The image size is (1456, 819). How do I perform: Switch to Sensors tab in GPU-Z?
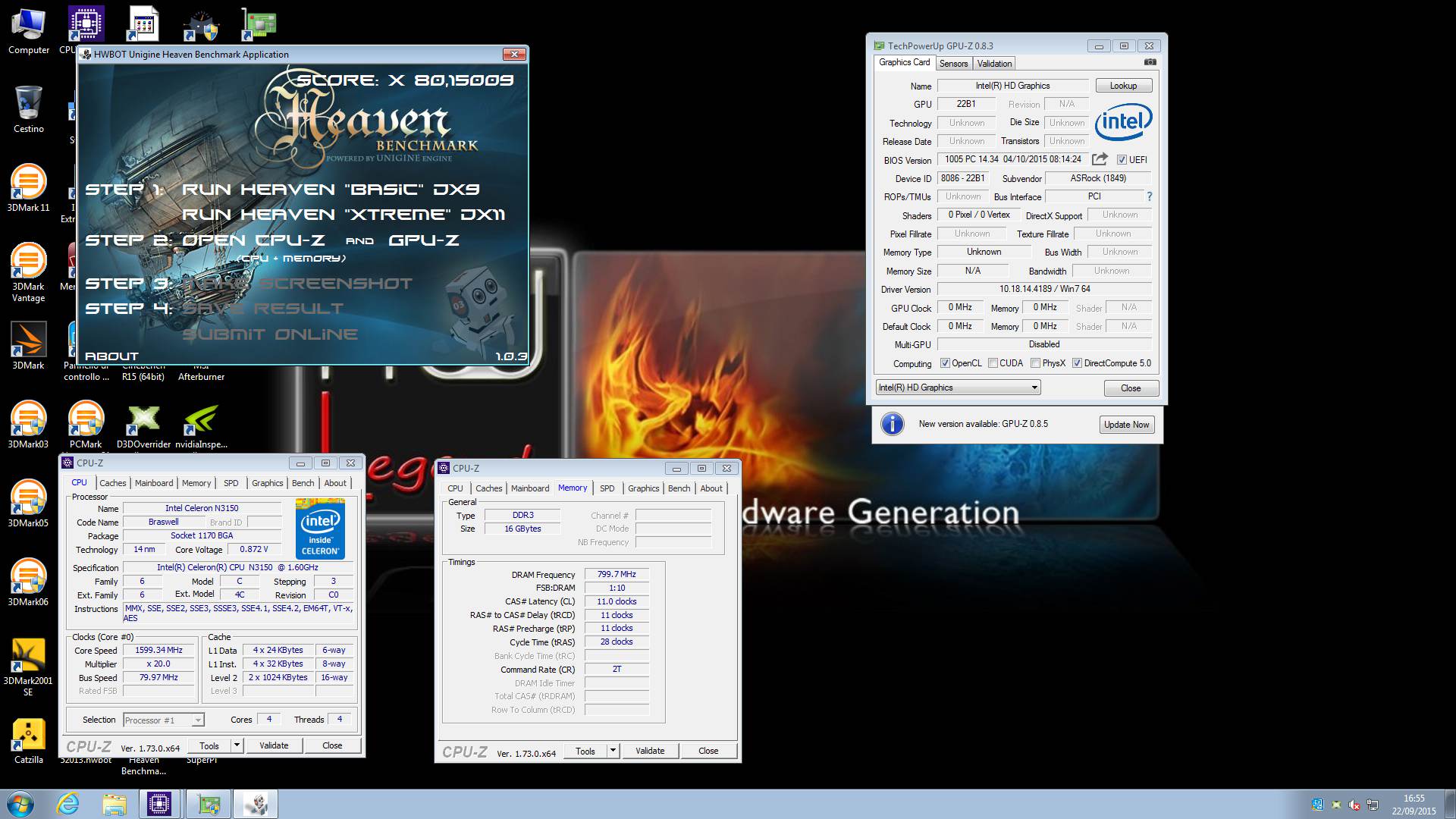(953, 64)
